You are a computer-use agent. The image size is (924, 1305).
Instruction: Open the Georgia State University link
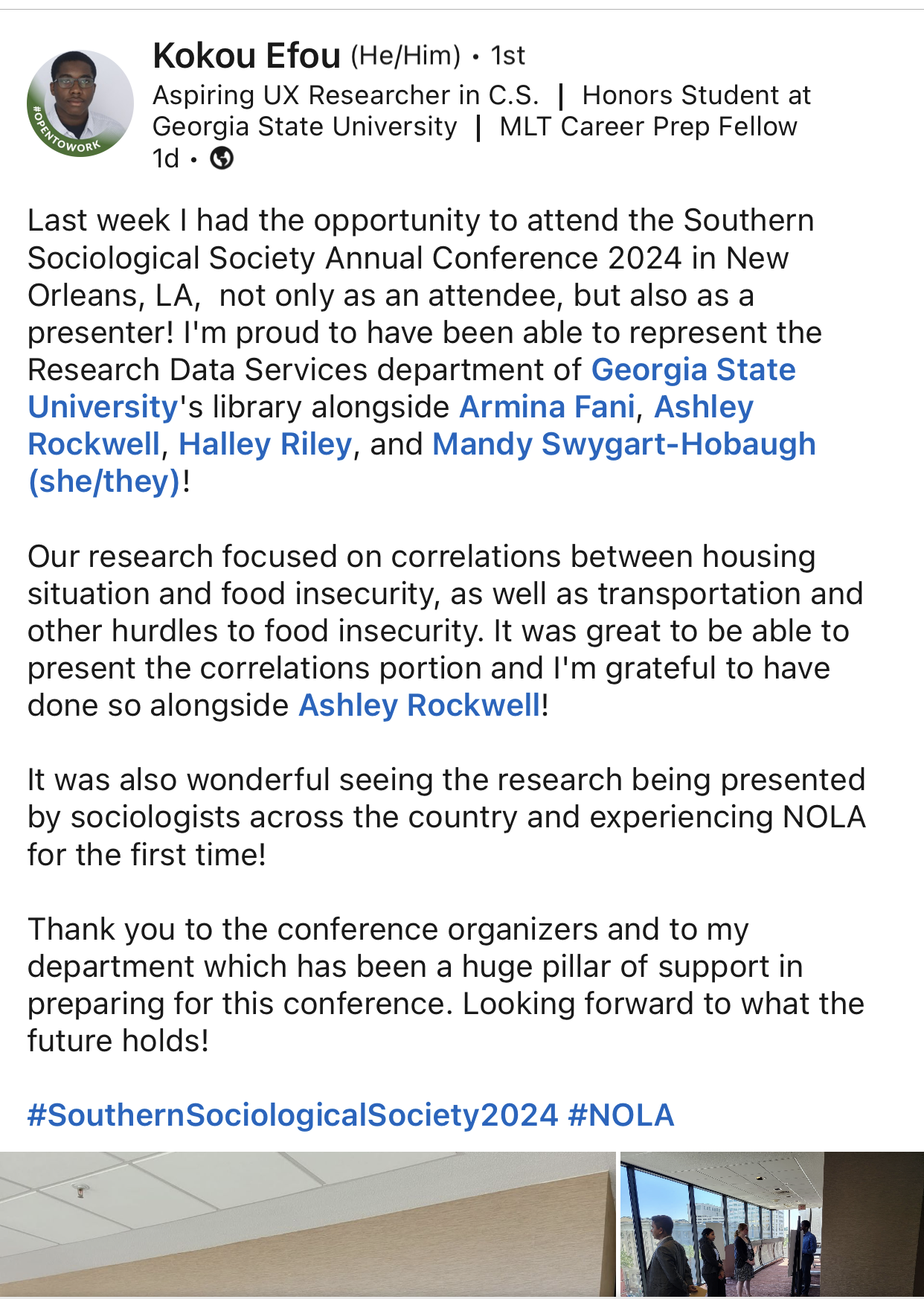pyautogui.click(x=693, y=370)
